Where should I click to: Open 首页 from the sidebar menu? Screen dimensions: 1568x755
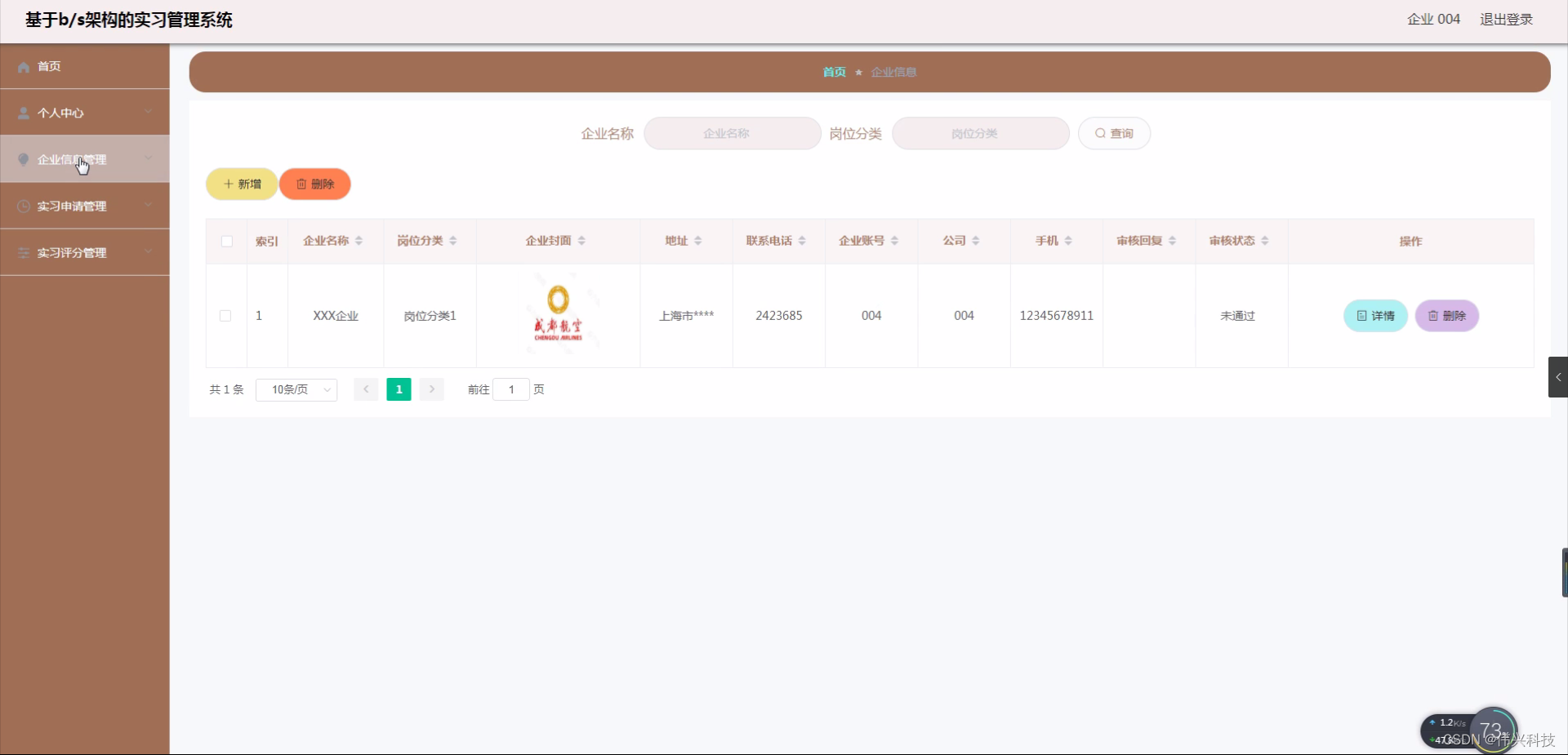click(47, 66)
